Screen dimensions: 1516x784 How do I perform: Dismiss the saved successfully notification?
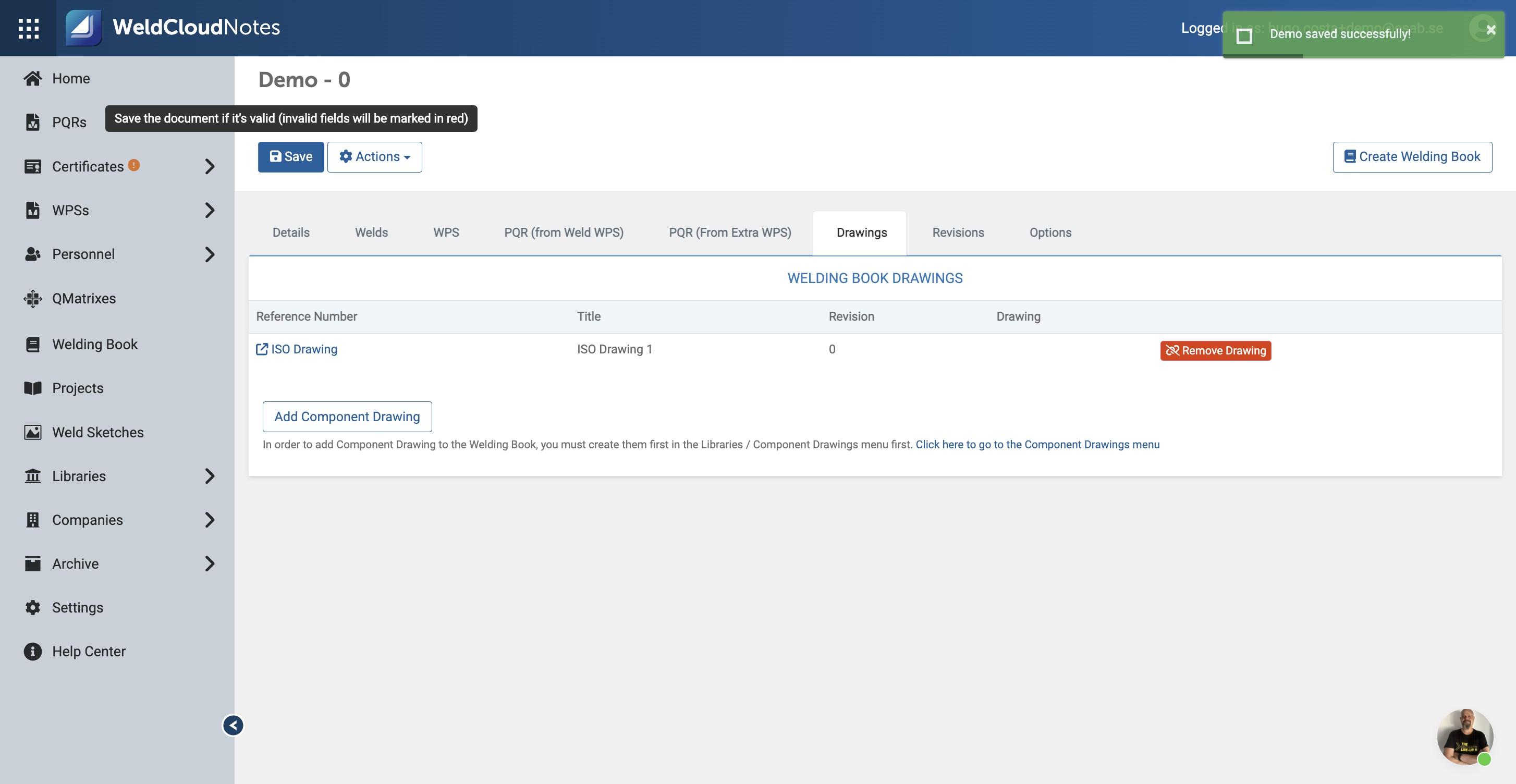[x=1490, y=29]
